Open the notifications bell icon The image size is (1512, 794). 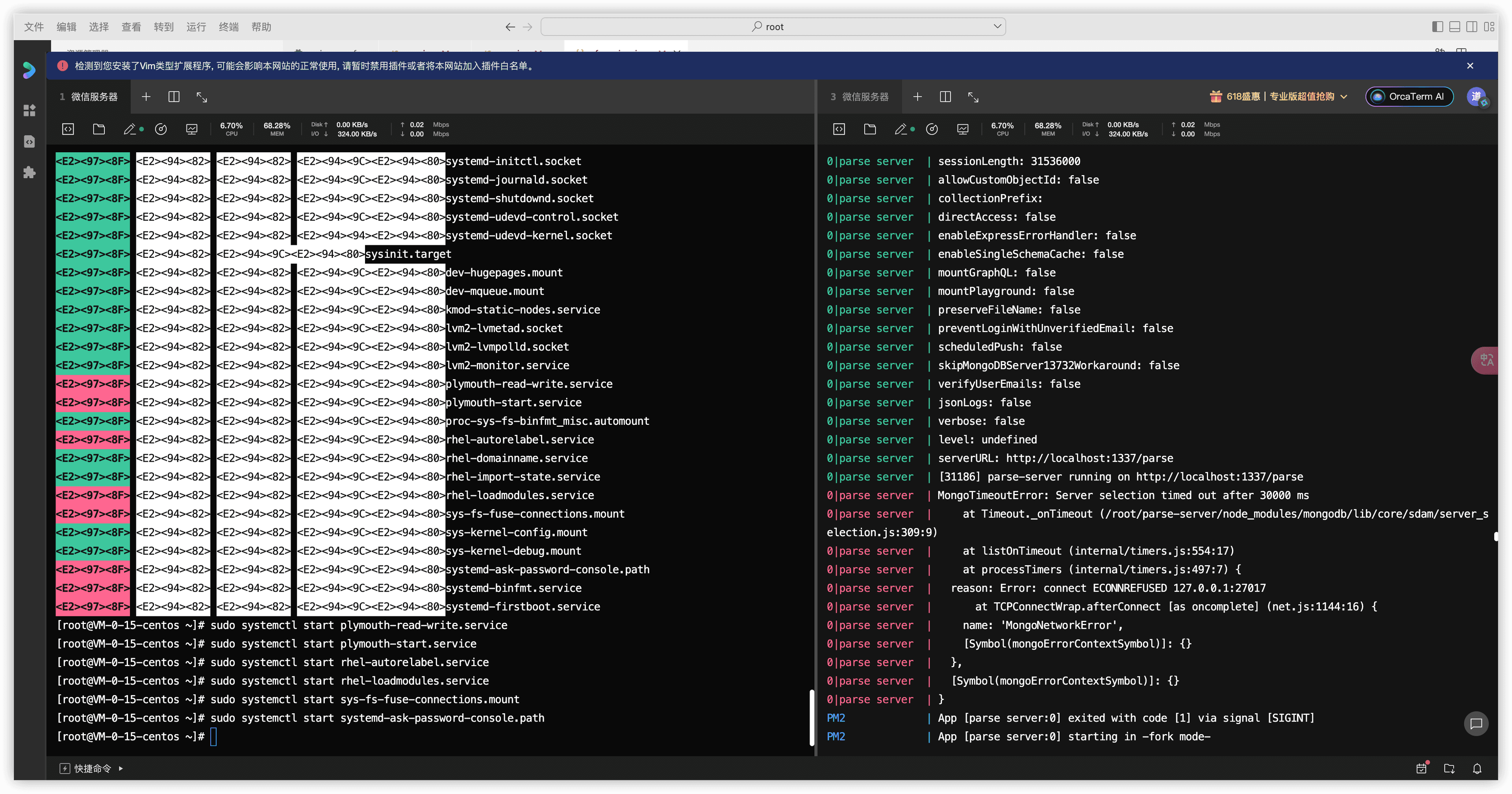[1477, 769]
